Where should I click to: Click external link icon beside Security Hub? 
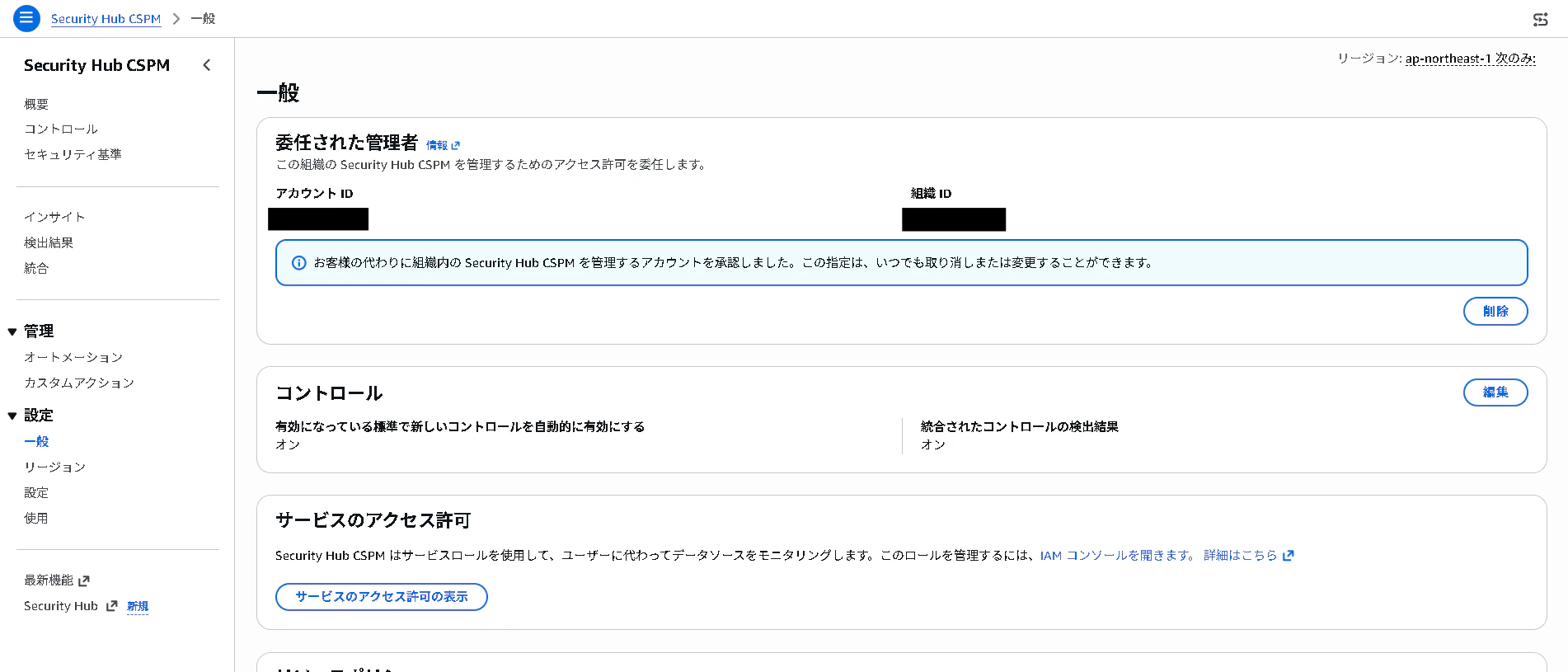(x=112, y=606)
